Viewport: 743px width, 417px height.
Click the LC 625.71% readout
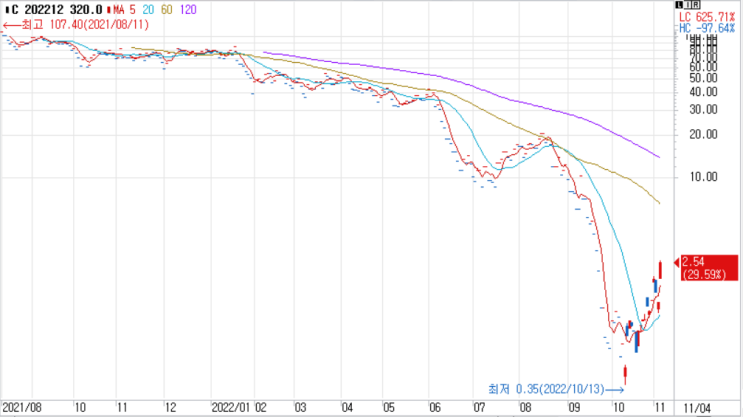707,17
